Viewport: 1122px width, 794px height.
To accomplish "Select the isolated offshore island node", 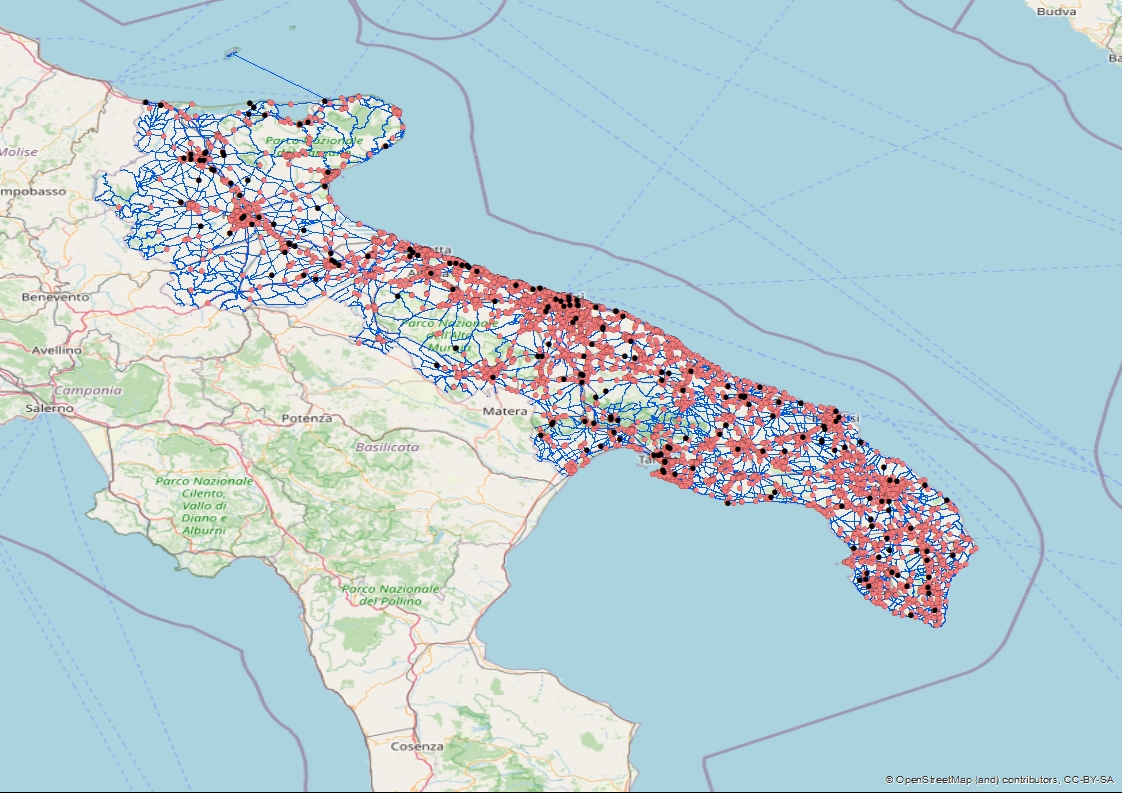I will coord(231,54).
